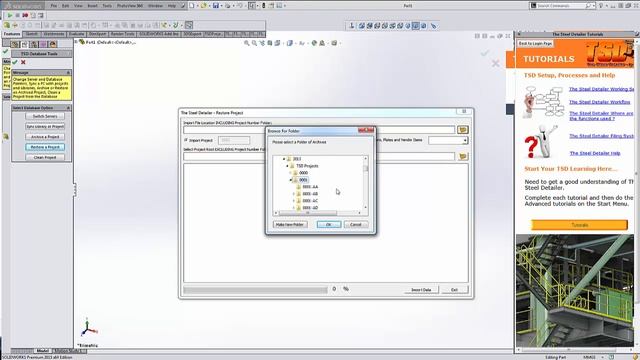The image size is (640, 360).
Task: Click the Clean Project button
Action: [x=45, y=157]
